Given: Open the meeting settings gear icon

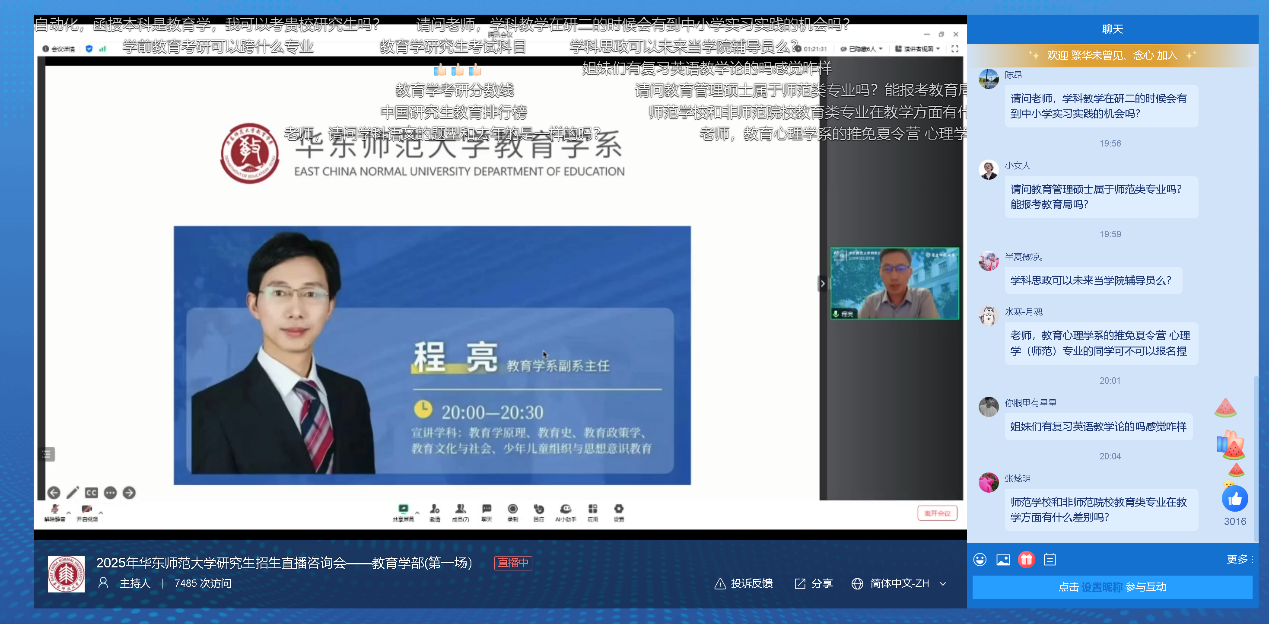Looking at the screenshot, I should (x=619, y=509).
